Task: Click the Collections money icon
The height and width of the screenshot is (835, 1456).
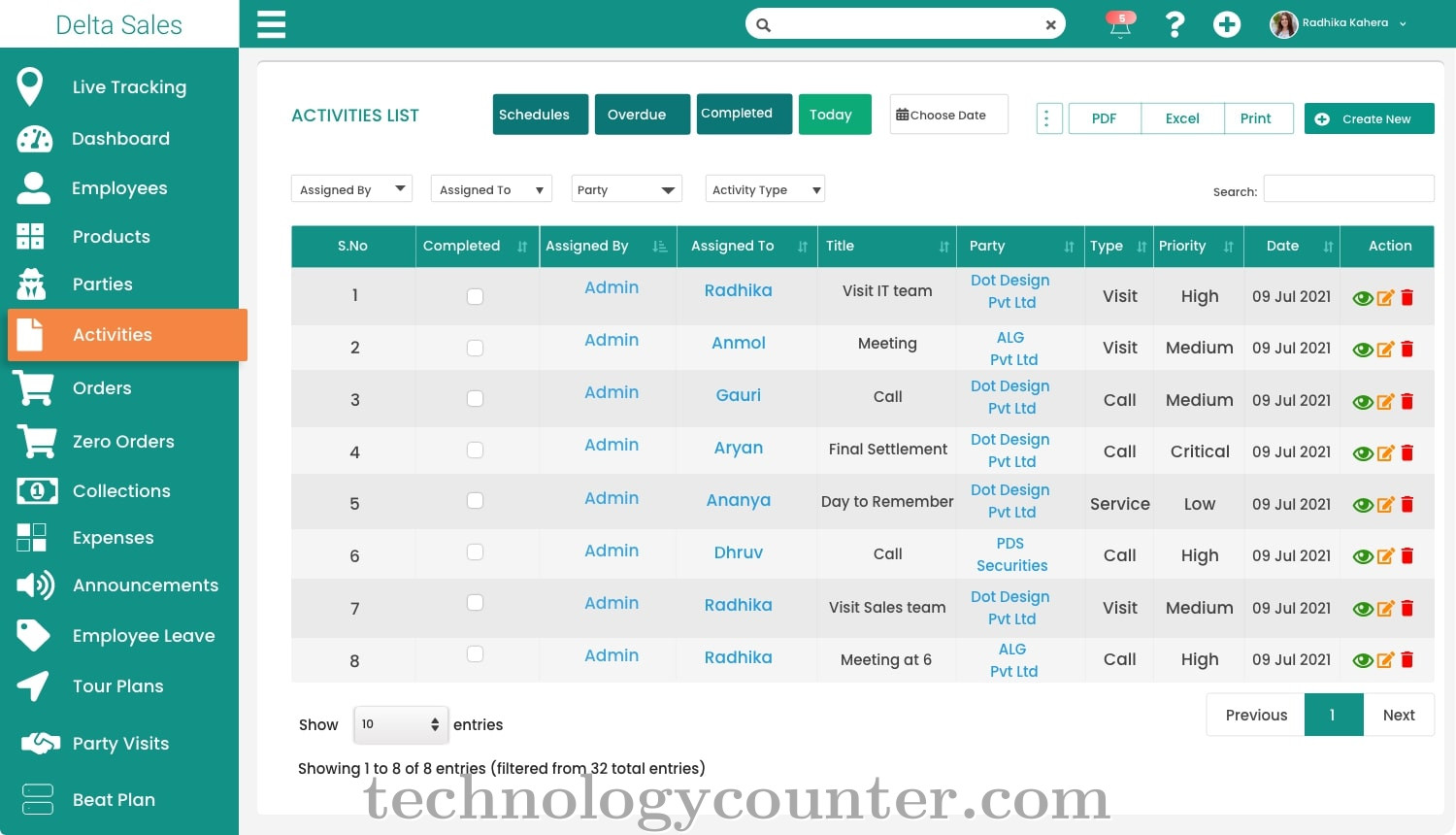Action: coord(37,490)
